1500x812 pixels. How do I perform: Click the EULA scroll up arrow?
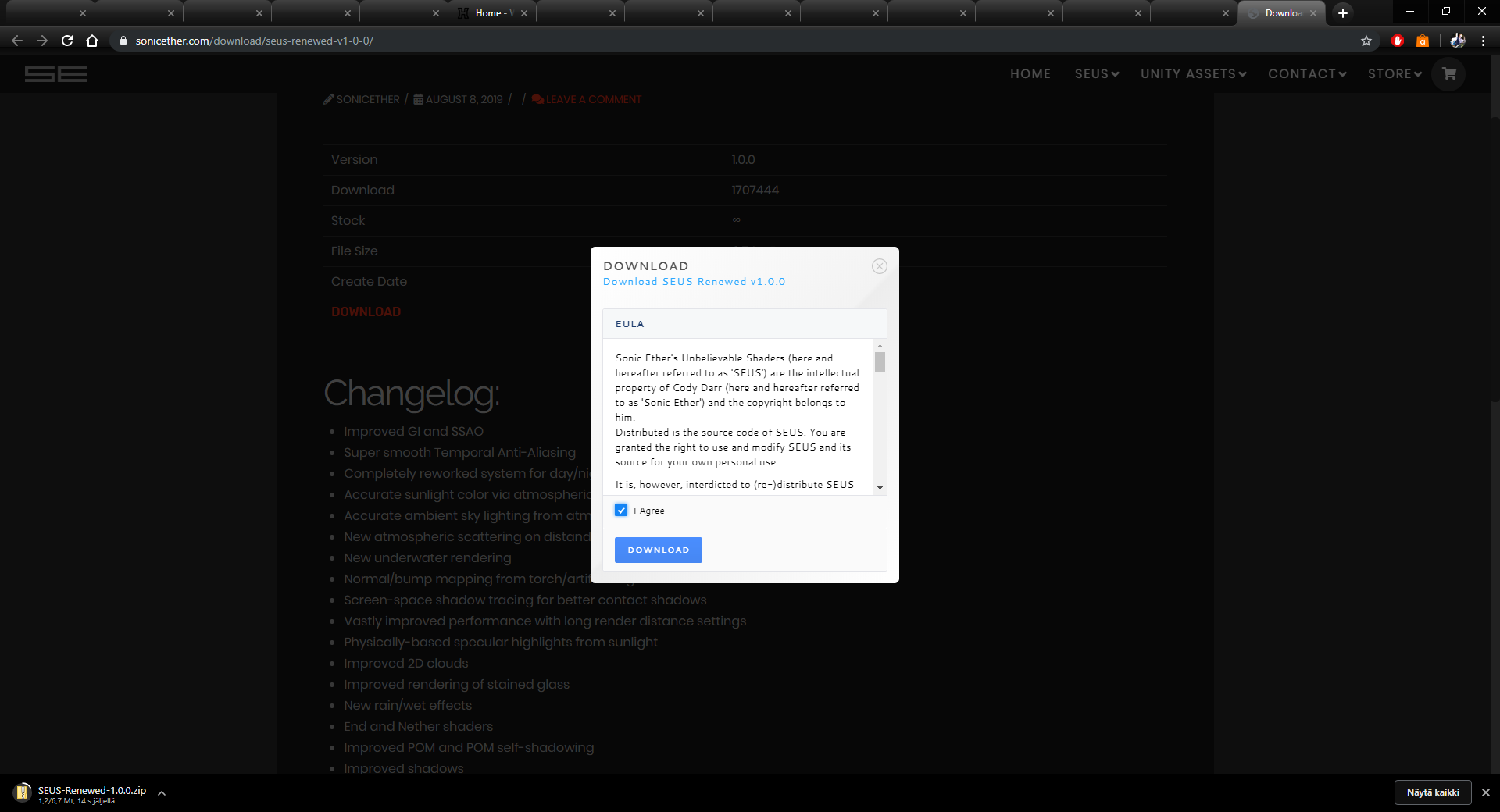point(880,345)
